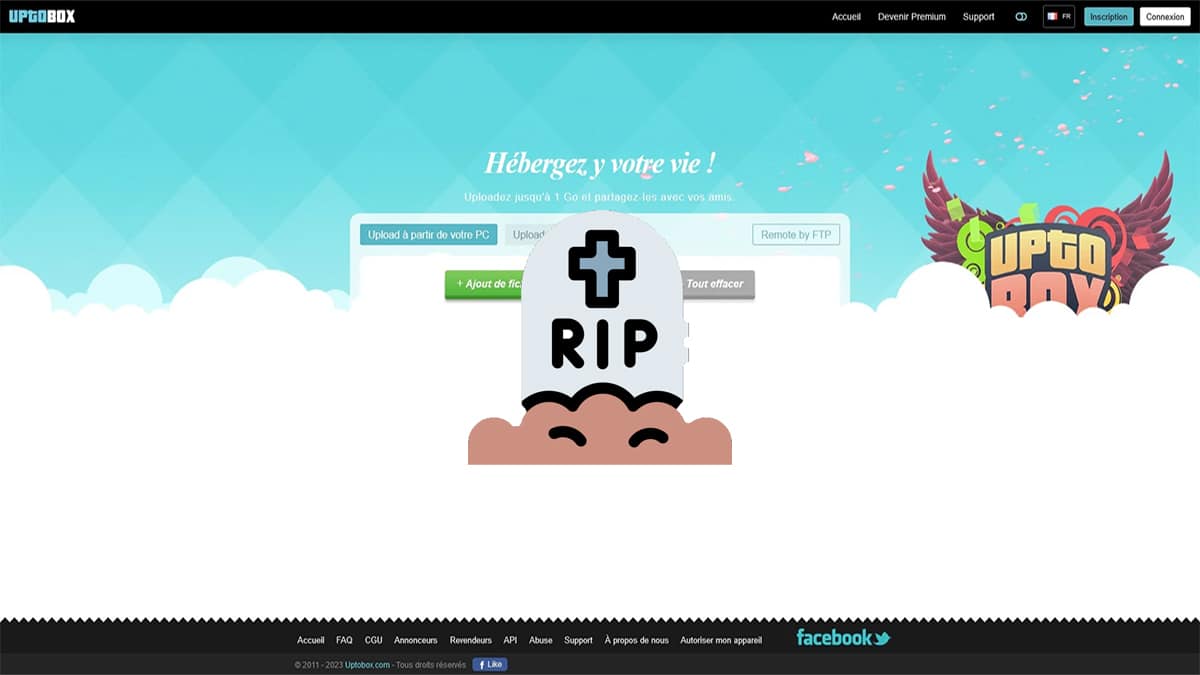The width and height of the screenshot is (1200, 675).
Task: Select the Upload à partir de votre PC tab
Action: point(428,235)
